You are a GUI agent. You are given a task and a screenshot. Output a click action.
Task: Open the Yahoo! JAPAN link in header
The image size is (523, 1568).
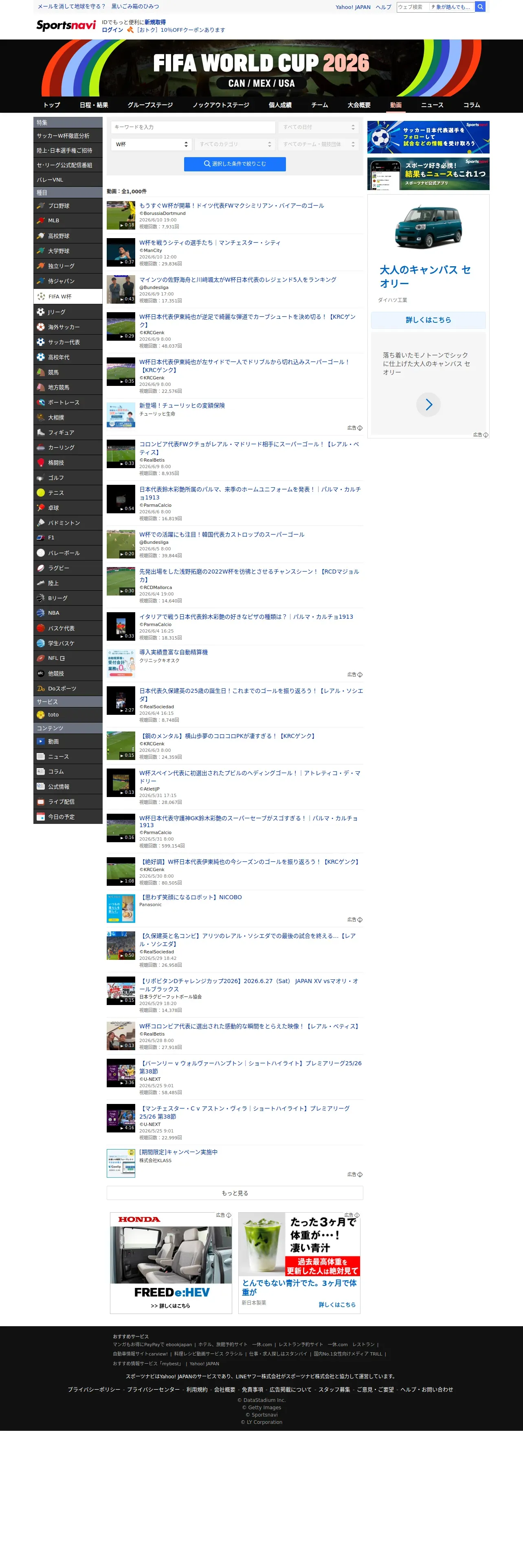pos(353,7)
